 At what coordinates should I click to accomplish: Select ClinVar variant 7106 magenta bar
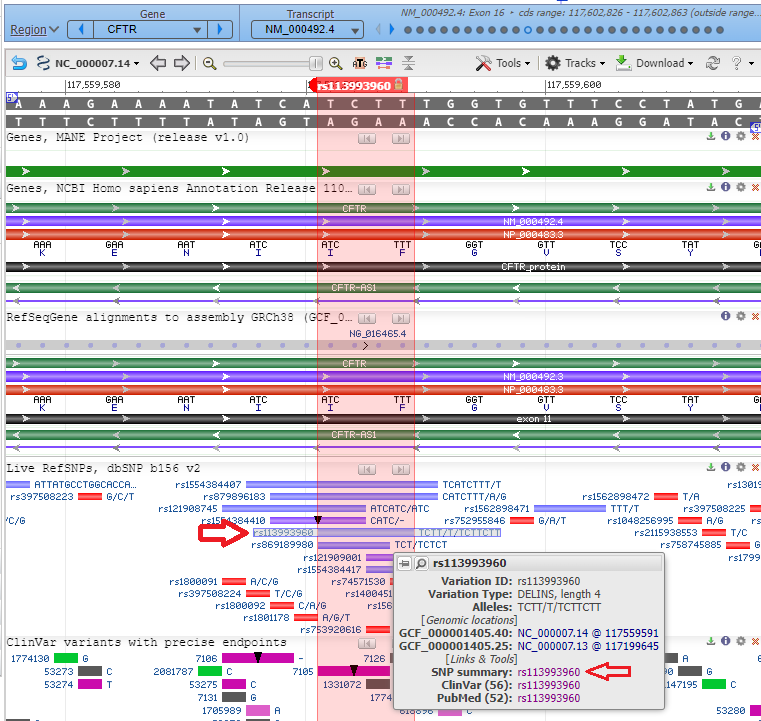coord(258,658)
